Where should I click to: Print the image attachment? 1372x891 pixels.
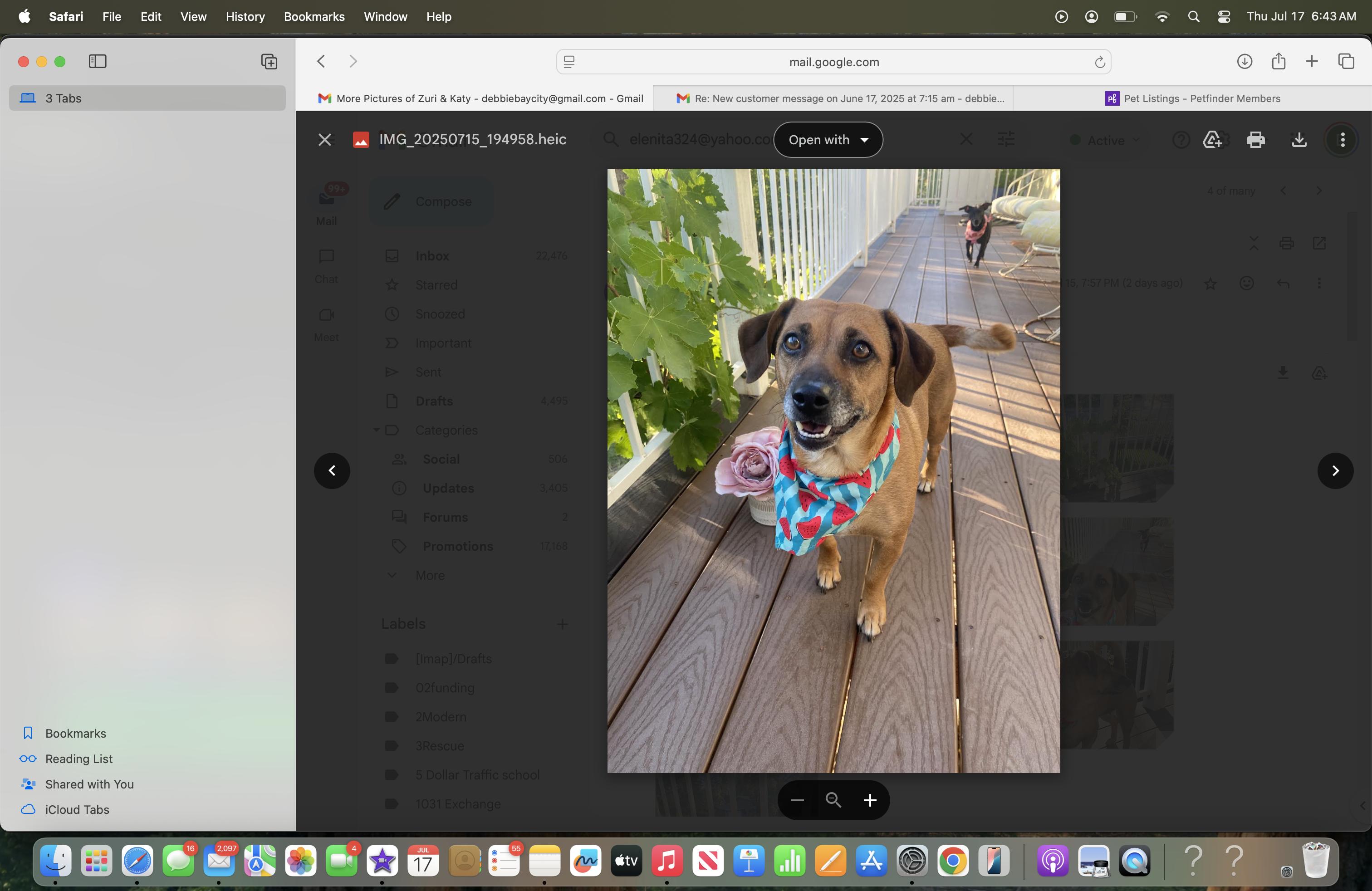(1256, 139)
